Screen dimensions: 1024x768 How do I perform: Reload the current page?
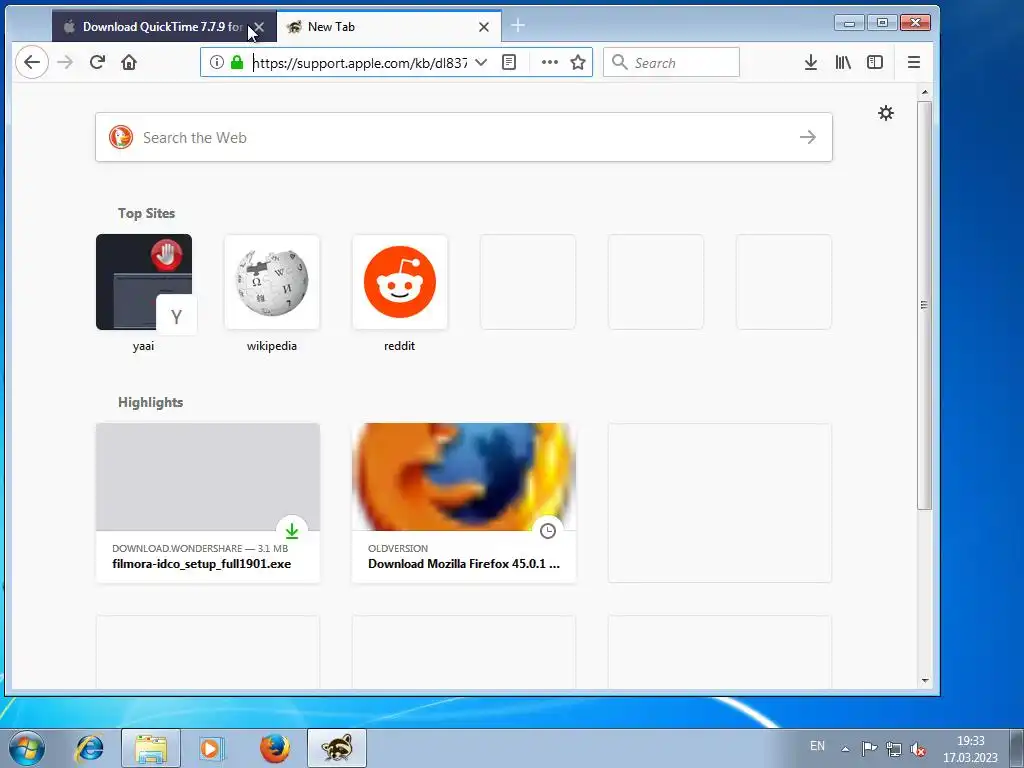(x=97, y=63)
